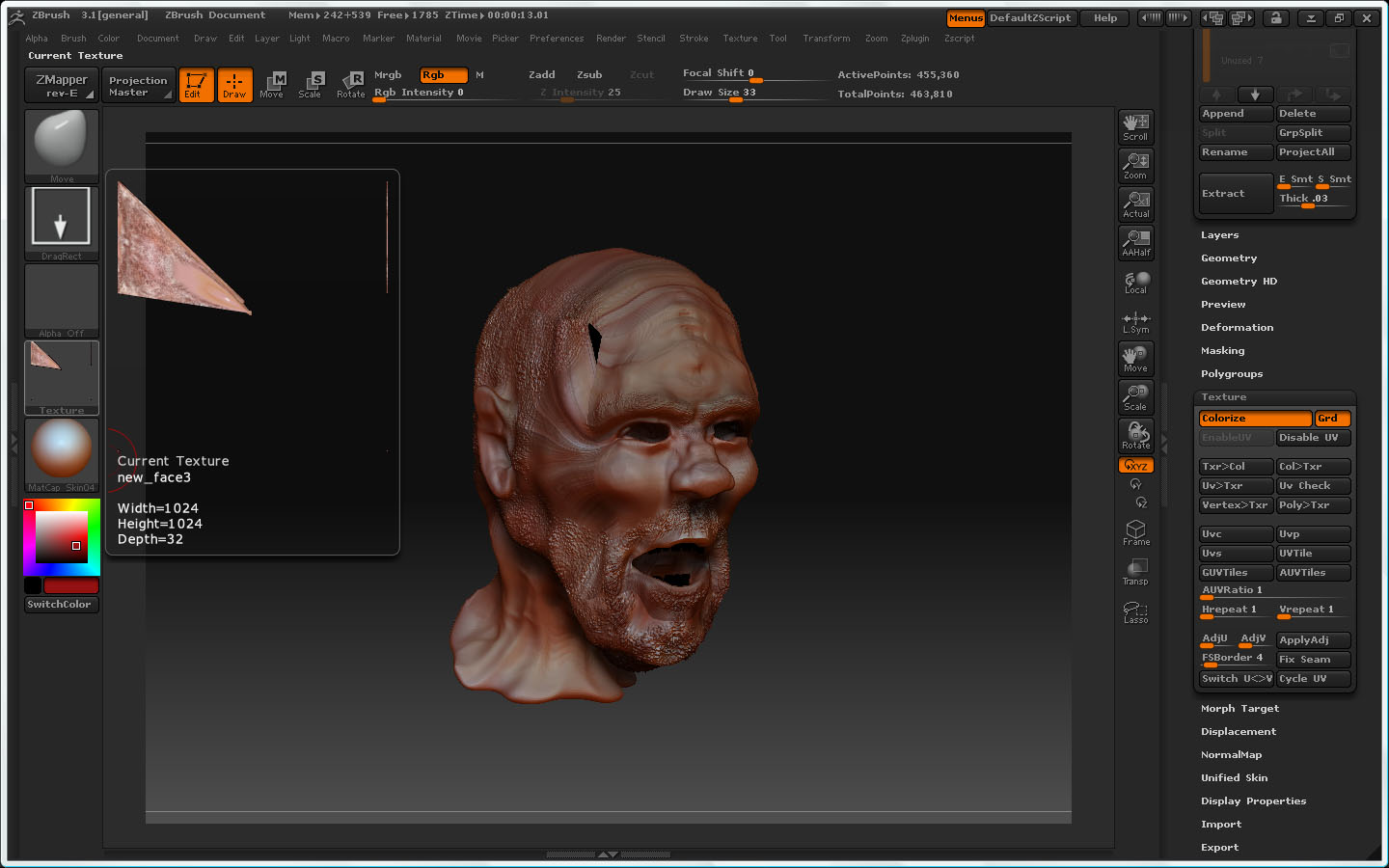The width and height of the screenshot is (1389, 868).
Task: Set canvas to AAHalf size
Action: [1136, 243]
